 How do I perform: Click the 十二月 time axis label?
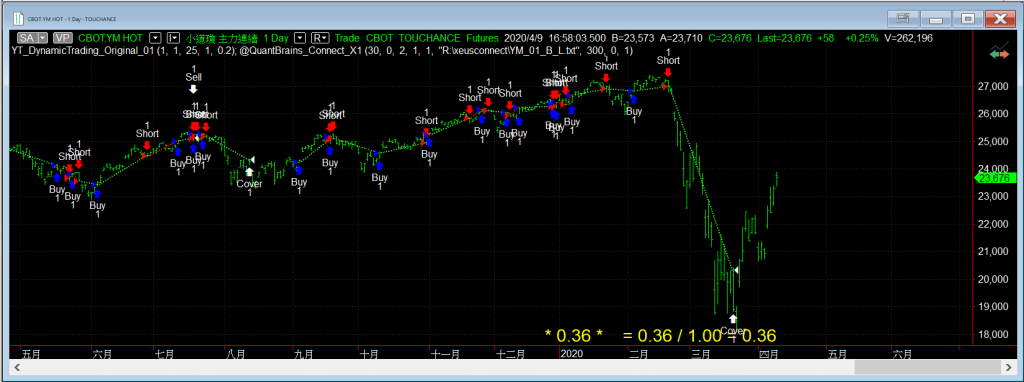click(511, 354)
